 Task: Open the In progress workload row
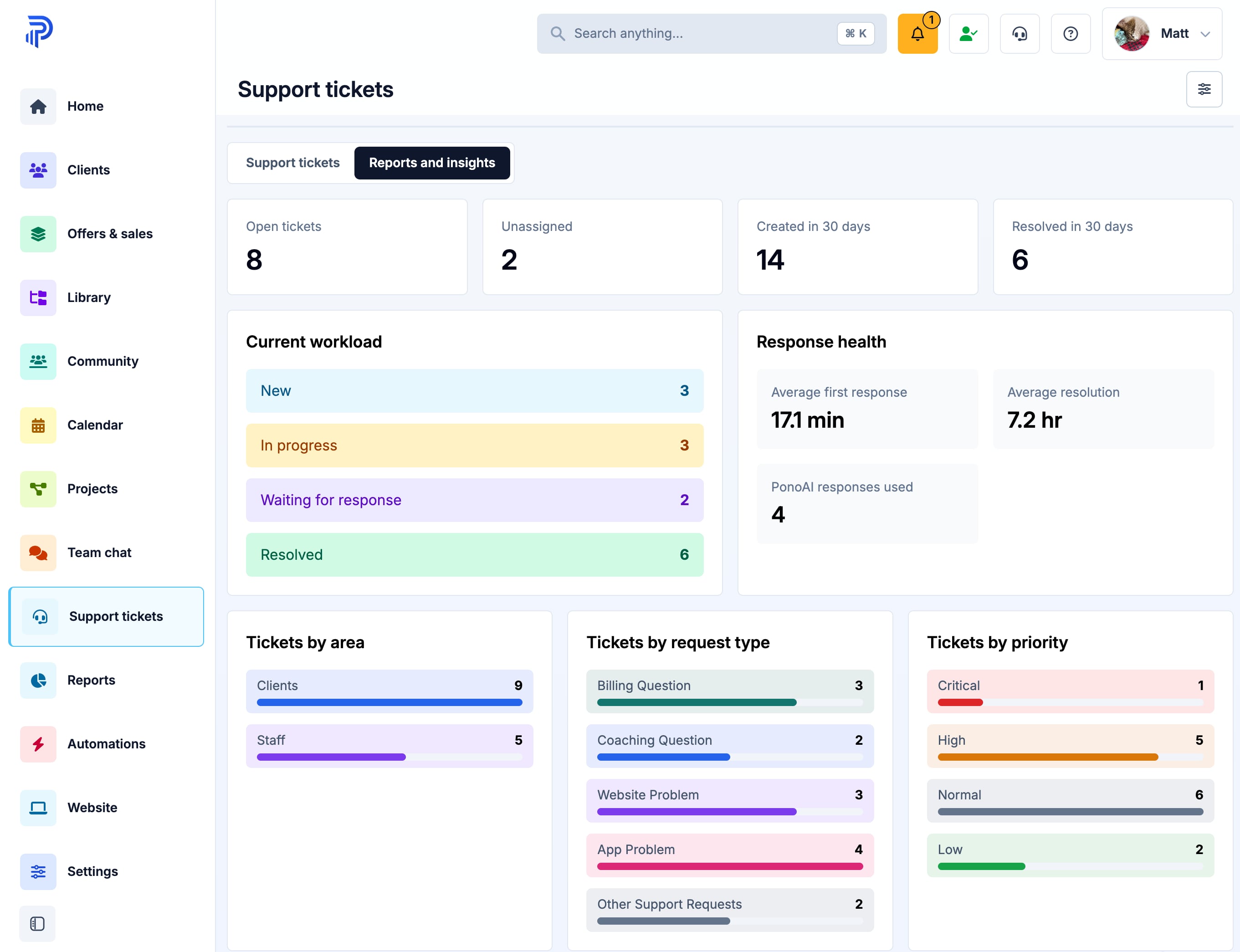pos(474,445)
